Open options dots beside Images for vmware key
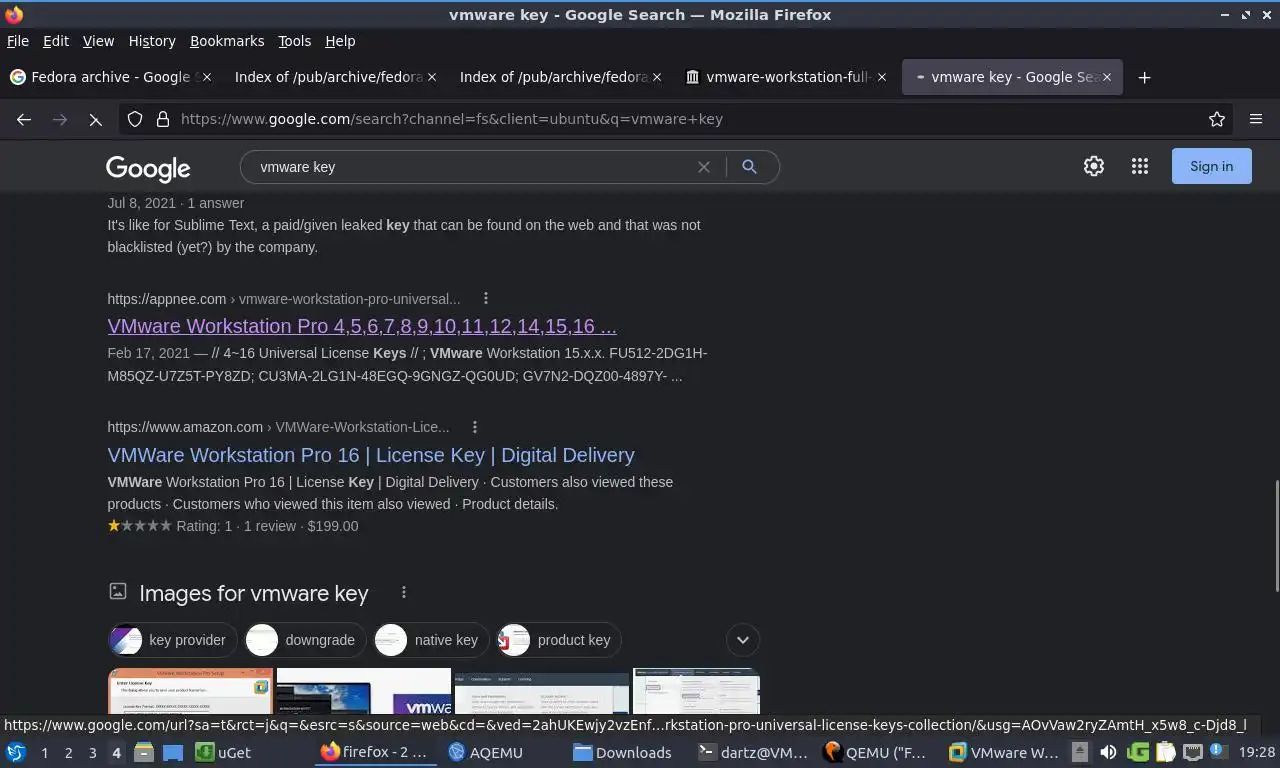 point(404,592)
